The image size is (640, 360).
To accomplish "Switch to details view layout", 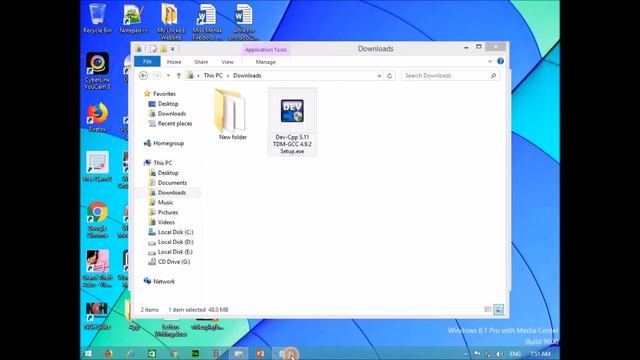I will click(488, 309).
